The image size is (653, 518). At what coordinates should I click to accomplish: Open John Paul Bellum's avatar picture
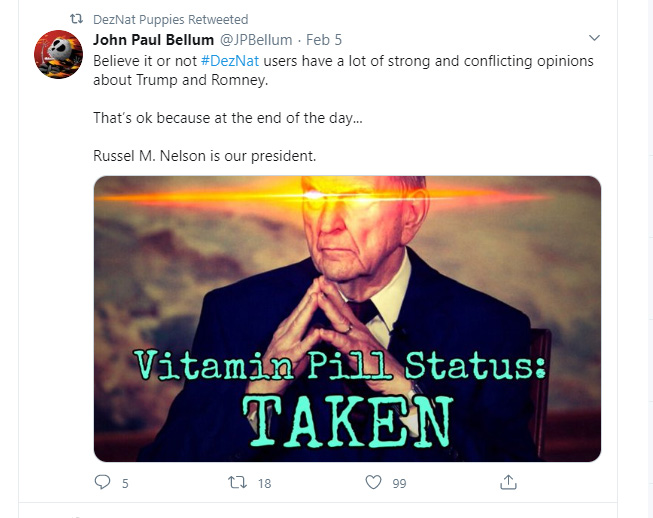click(59, 55)
